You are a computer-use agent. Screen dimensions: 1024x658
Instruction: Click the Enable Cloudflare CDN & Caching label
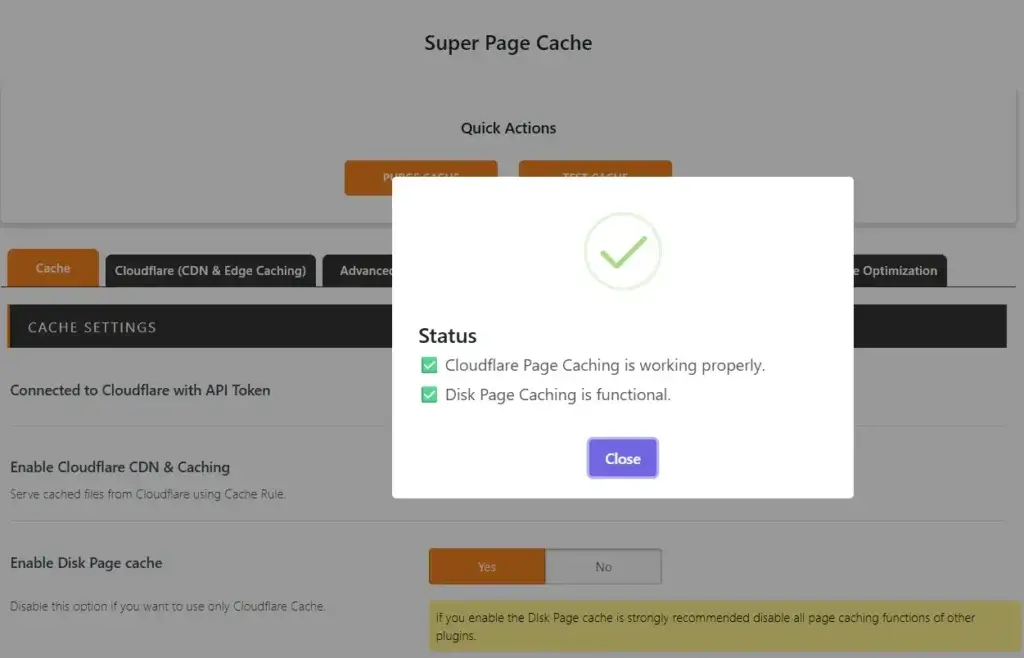point(120,467)
